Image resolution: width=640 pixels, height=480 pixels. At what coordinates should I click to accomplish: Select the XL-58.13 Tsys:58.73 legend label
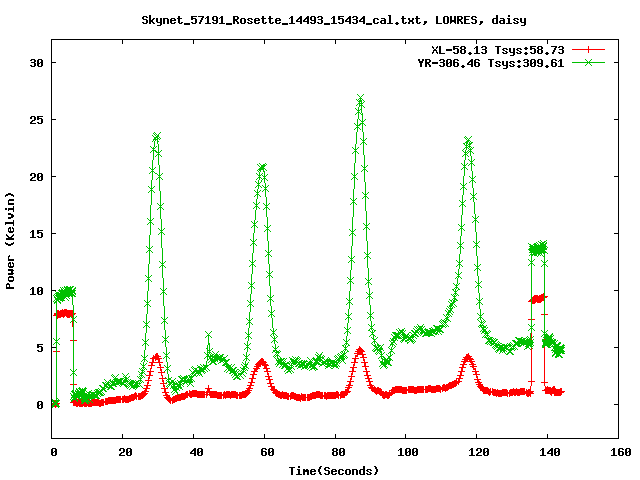[498, 50]
